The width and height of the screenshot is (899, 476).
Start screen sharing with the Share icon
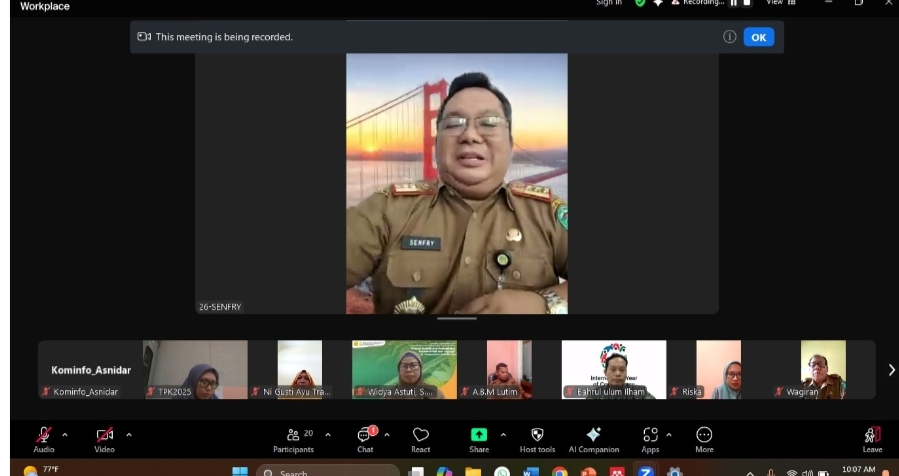(479, 435)
